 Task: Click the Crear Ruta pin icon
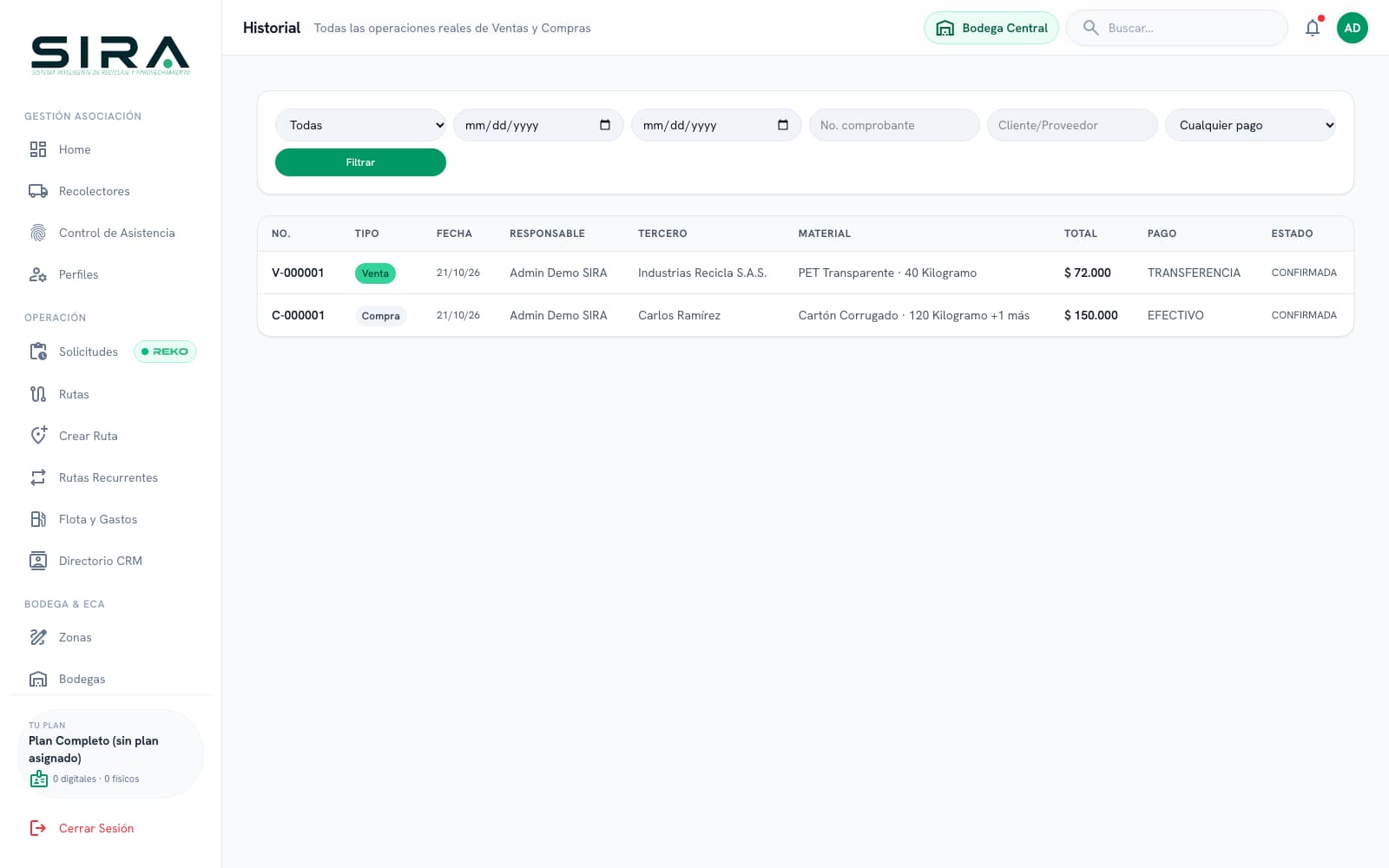[x=38, y=436]
